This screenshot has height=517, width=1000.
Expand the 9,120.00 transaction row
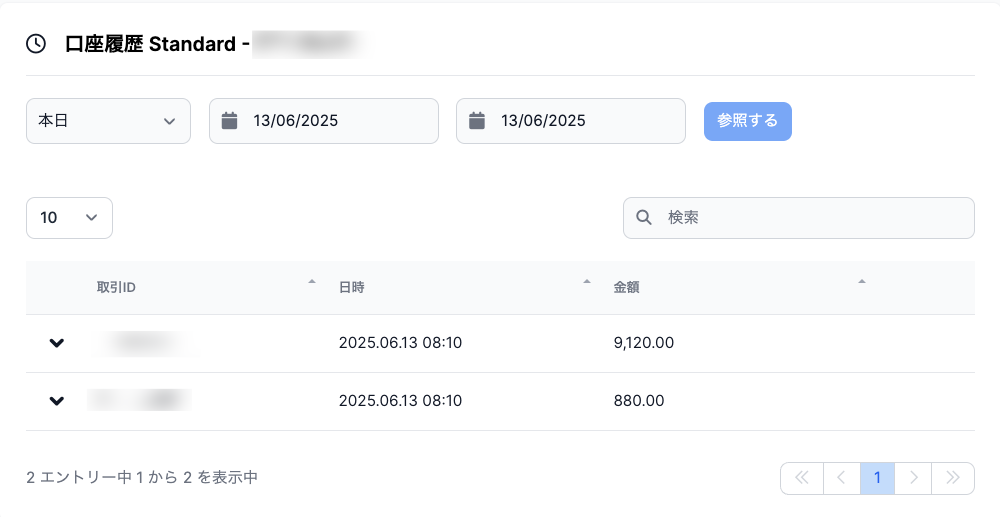tap(57, 343)
